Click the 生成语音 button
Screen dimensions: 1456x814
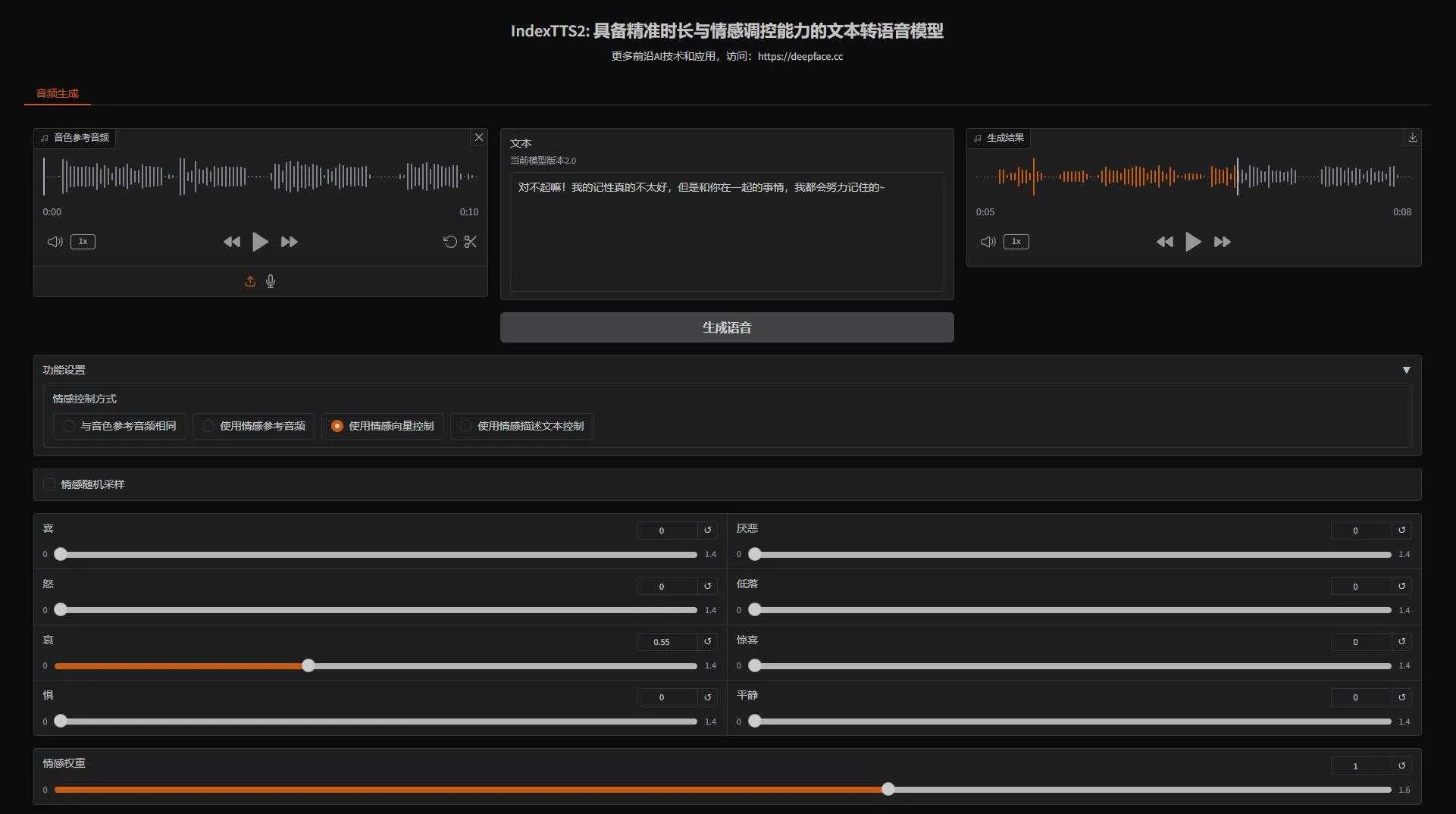point(726,327)
